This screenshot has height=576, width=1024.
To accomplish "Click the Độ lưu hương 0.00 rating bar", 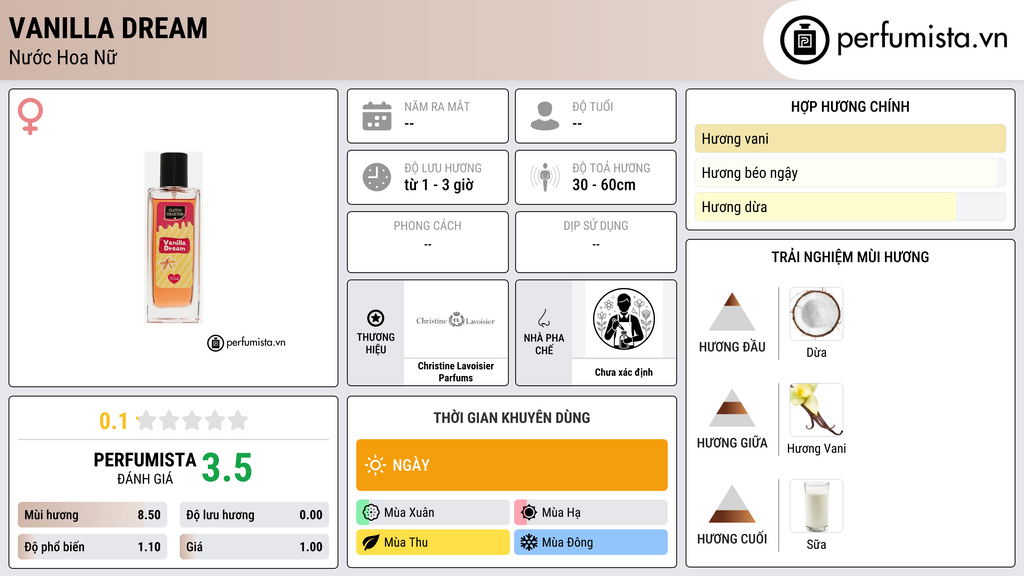I will [x=254, y=515].
